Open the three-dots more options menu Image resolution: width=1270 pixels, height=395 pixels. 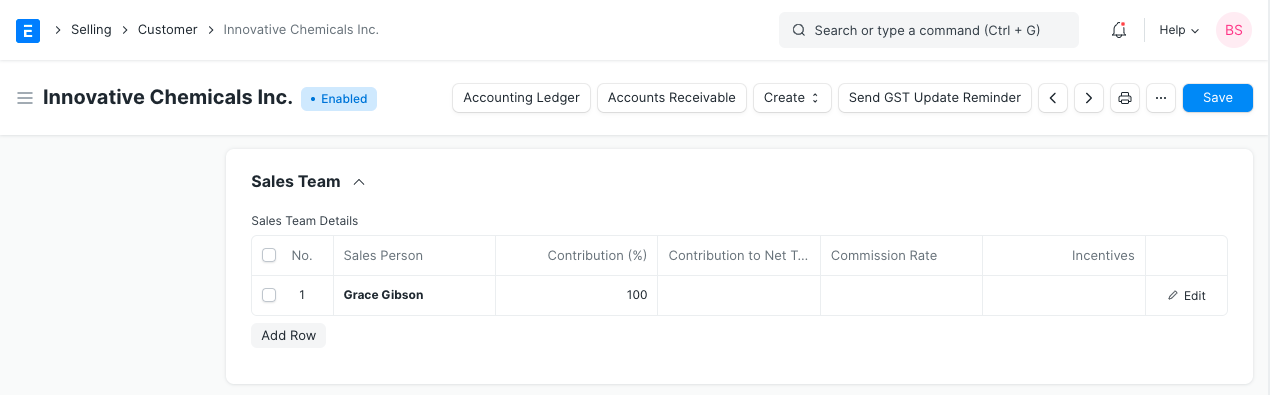pyautogui.click(x=1161, y=98)
